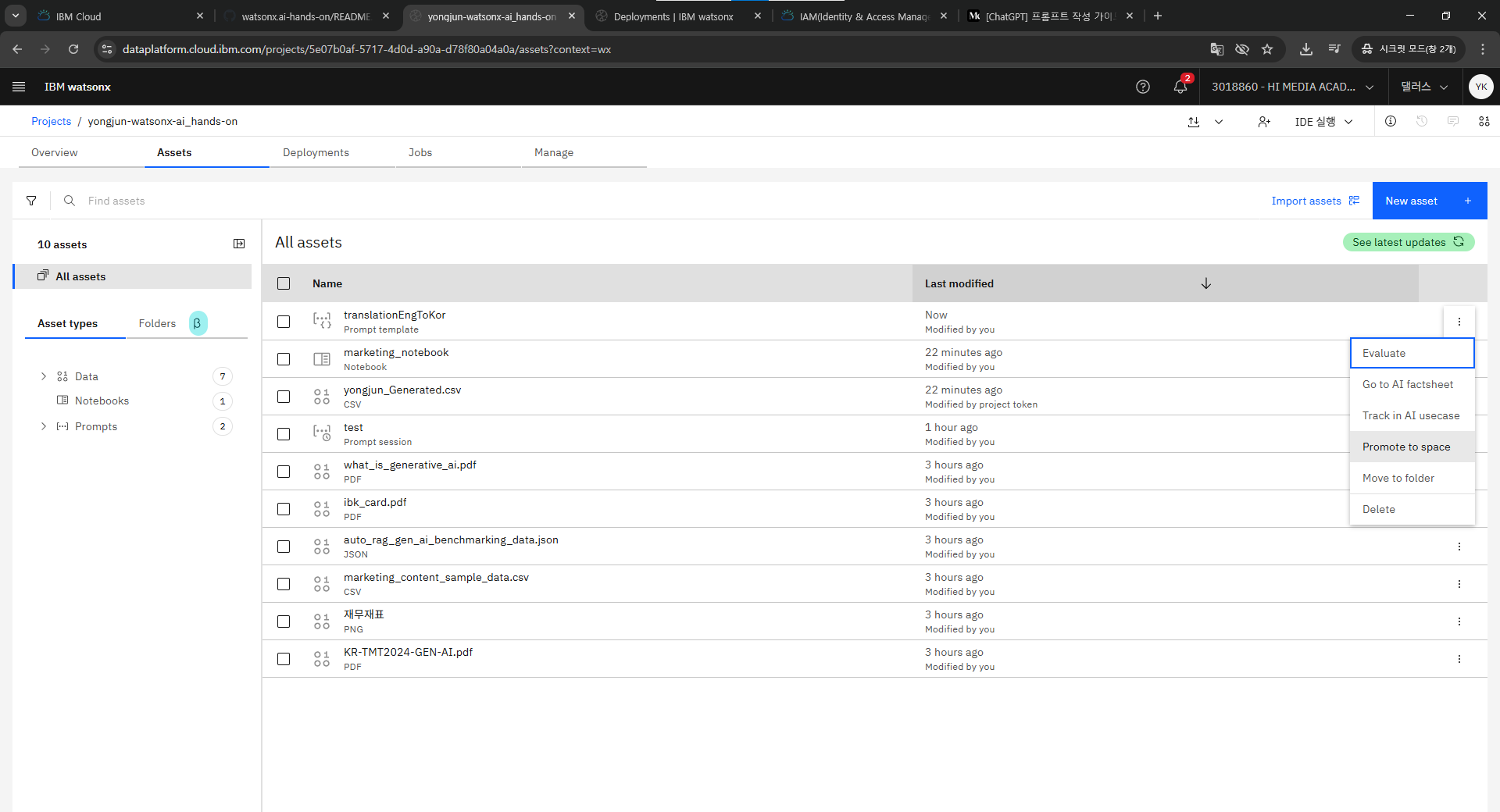1500x812 pixels.
Task: Click the Folders beta badge
Action: click(x=198, y=323)
